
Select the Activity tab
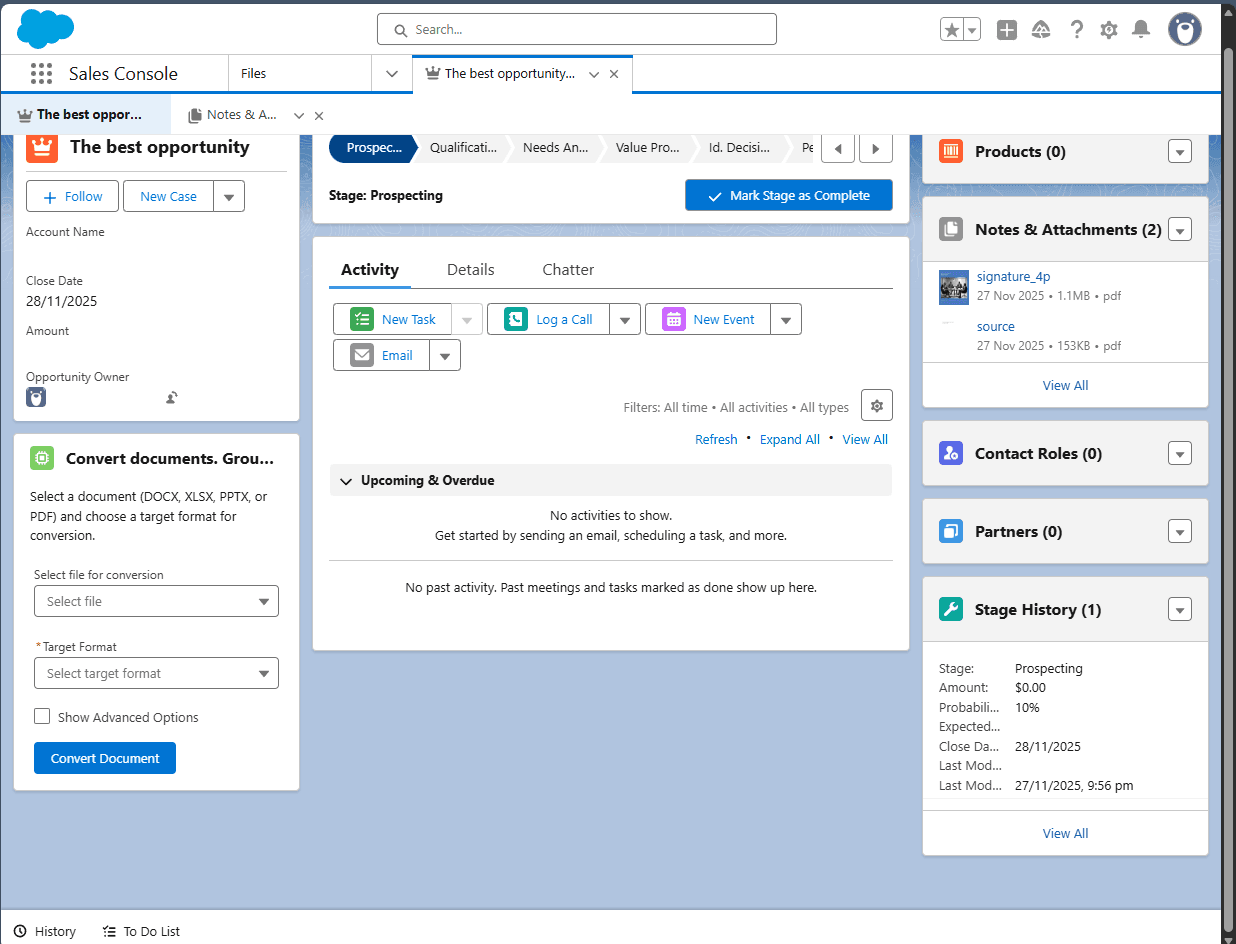(370, 269)
